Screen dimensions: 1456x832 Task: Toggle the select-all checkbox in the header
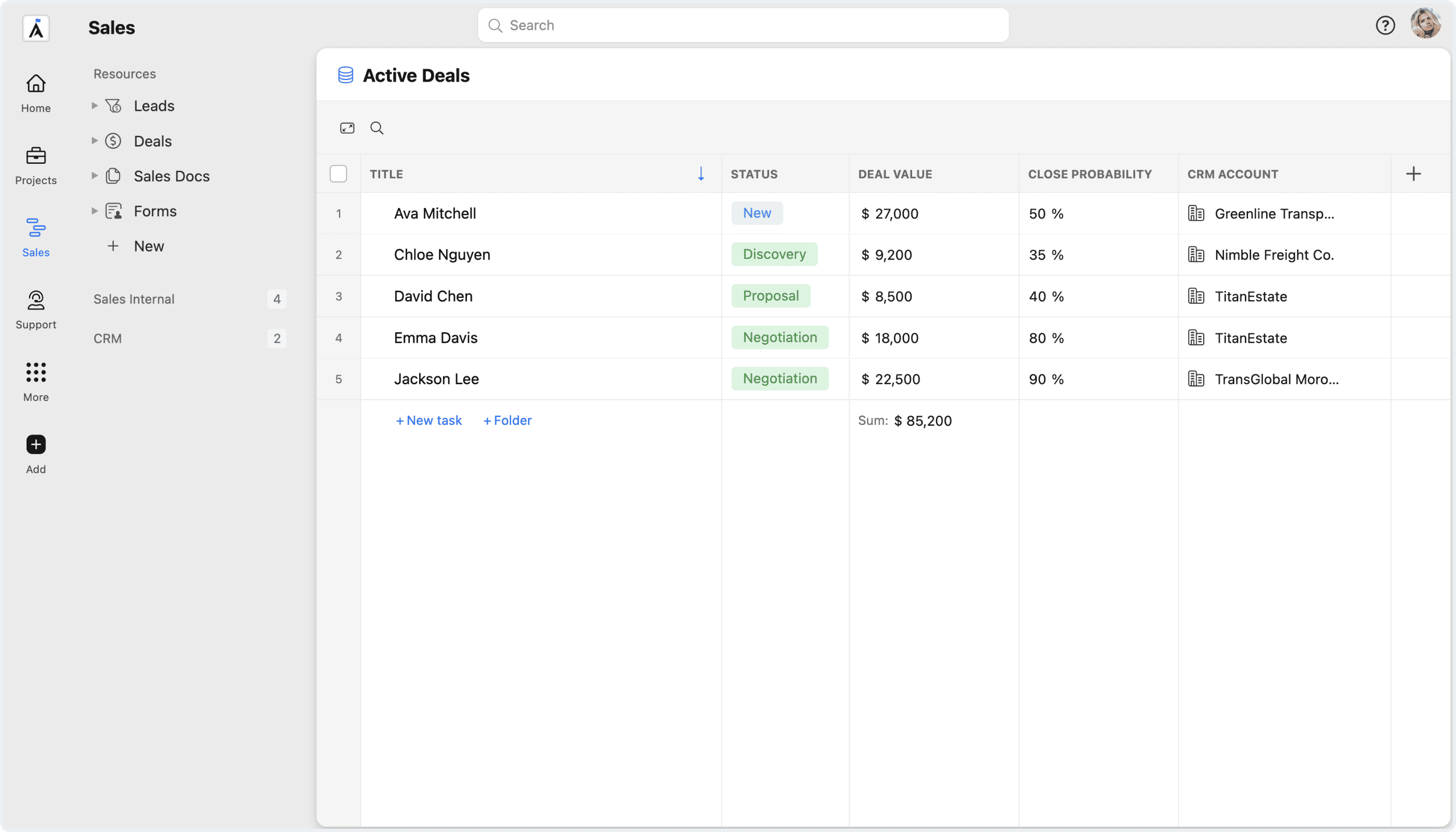point(339,174)
